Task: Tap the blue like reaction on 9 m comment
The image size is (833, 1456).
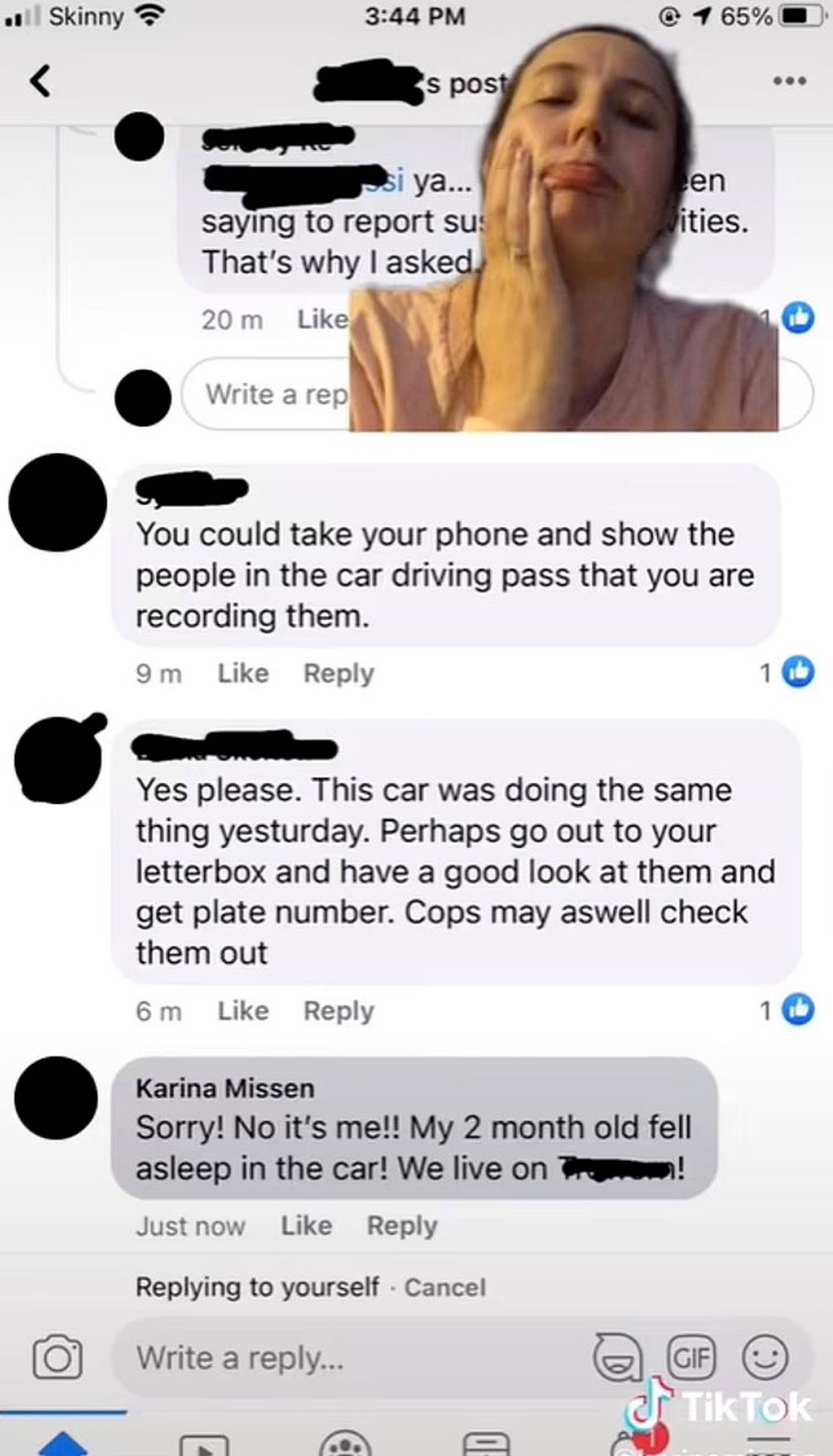Action: 798,672
